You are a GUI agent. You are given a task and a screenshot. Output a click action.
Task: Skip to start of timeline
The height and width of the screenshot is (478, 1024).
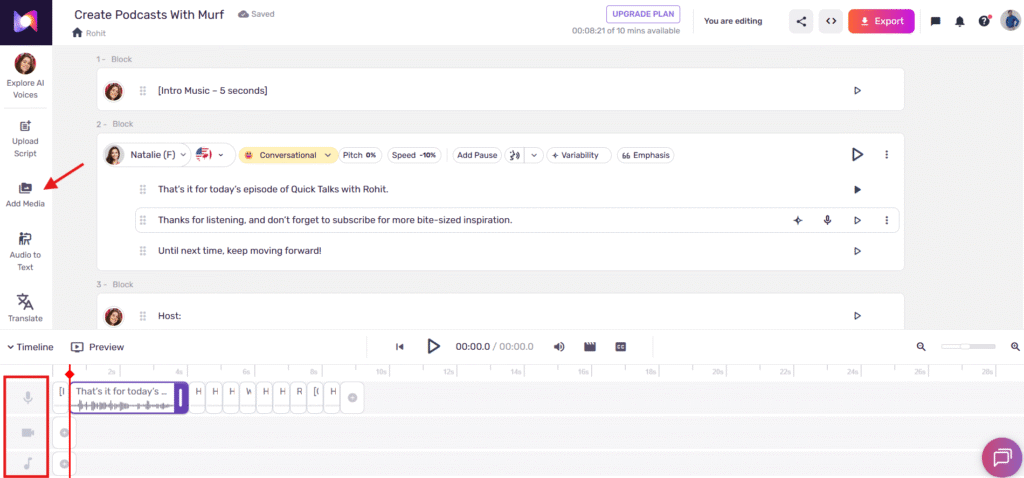[x=400, y=347]
